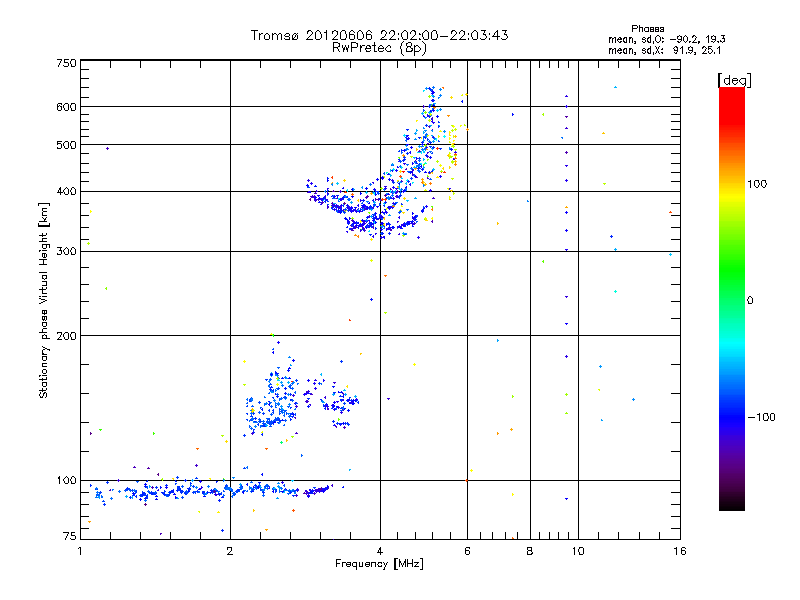The image size is (800, 600).
Task: Click the 'Phases' header label
Action: (647, 29)
